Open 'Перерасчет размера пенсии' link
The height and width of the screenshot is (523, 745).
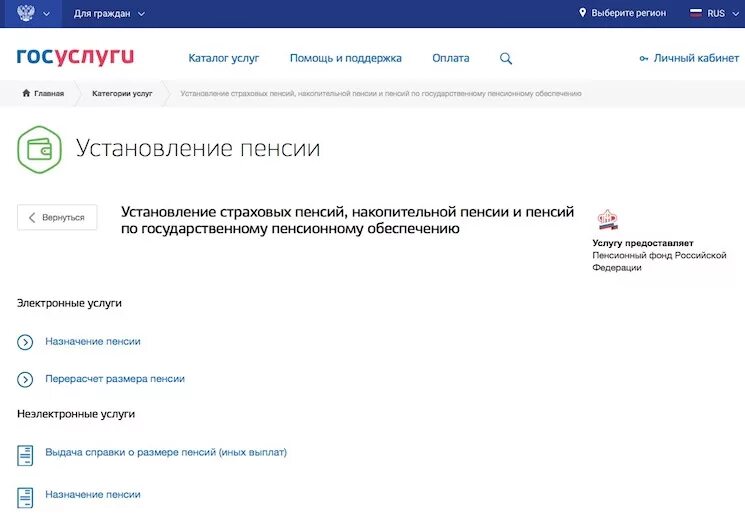pyautogui.click(x=115, y=379)
